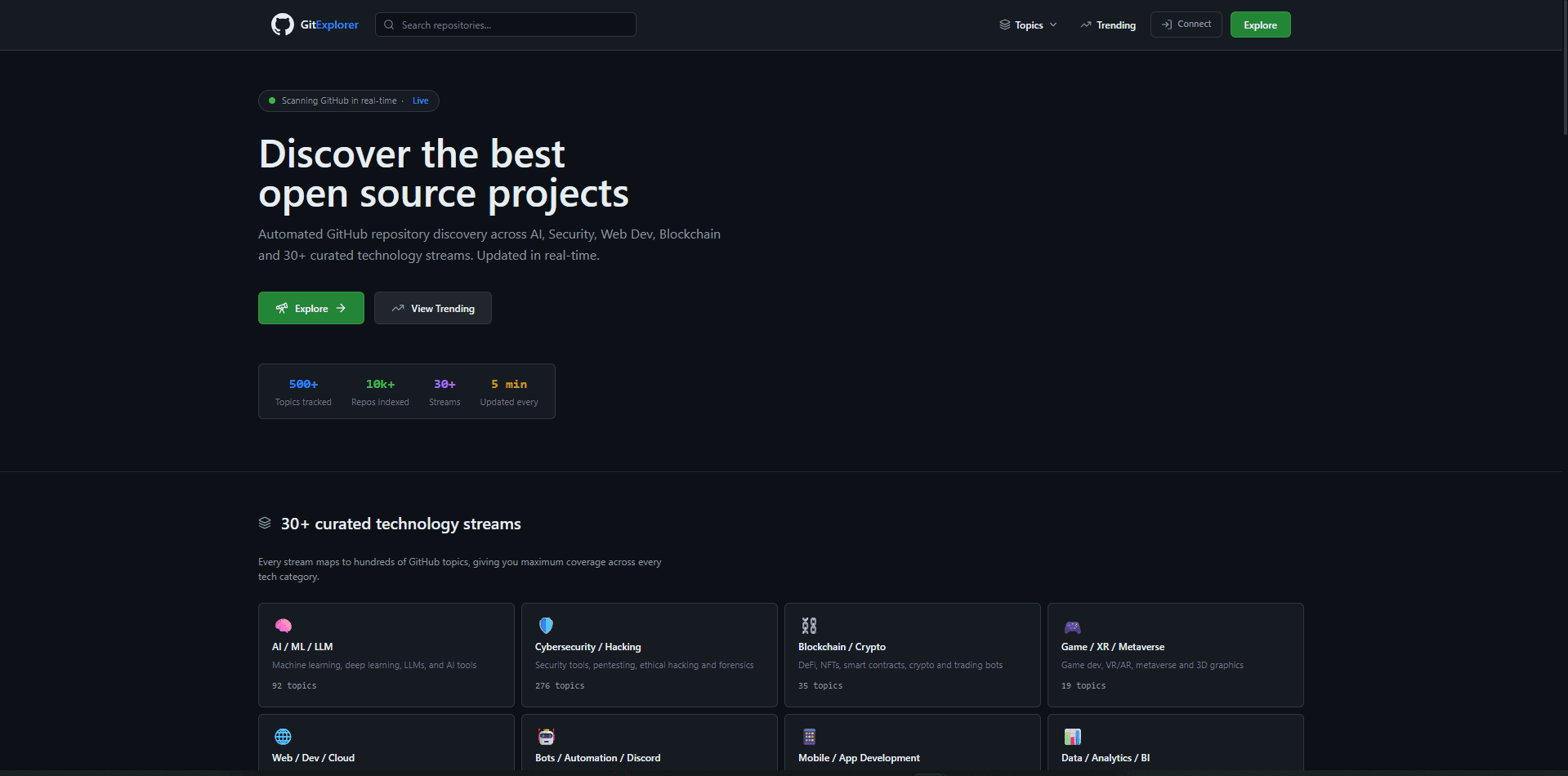Click the View Trending button

click(x=433, y=308)
